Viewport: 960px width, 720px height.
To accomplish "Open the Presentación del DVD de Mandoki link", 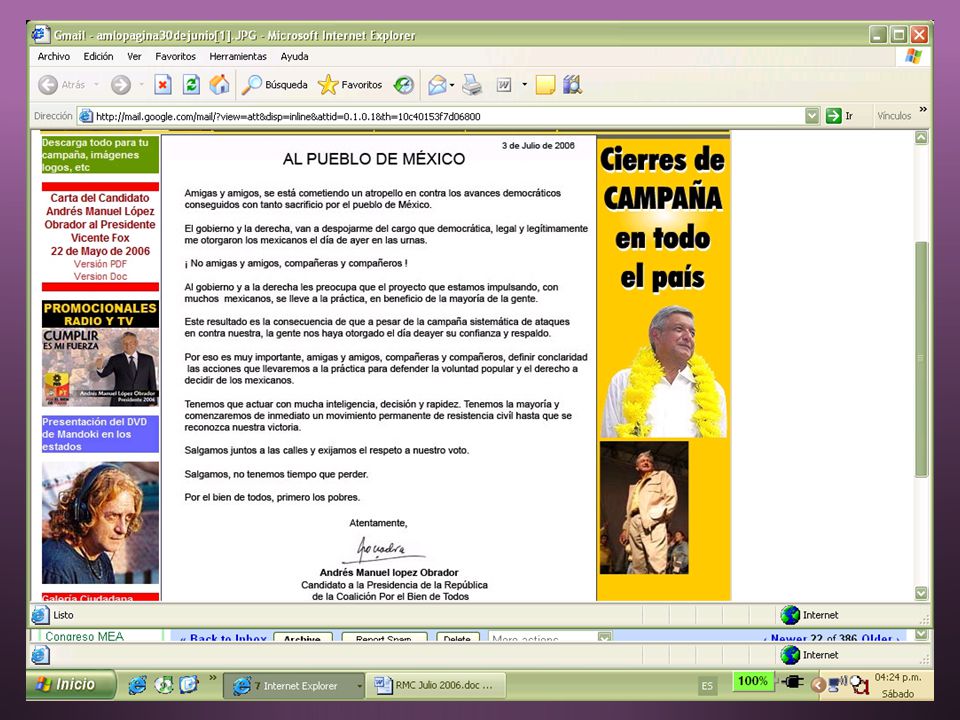I will tap(100, 434).
